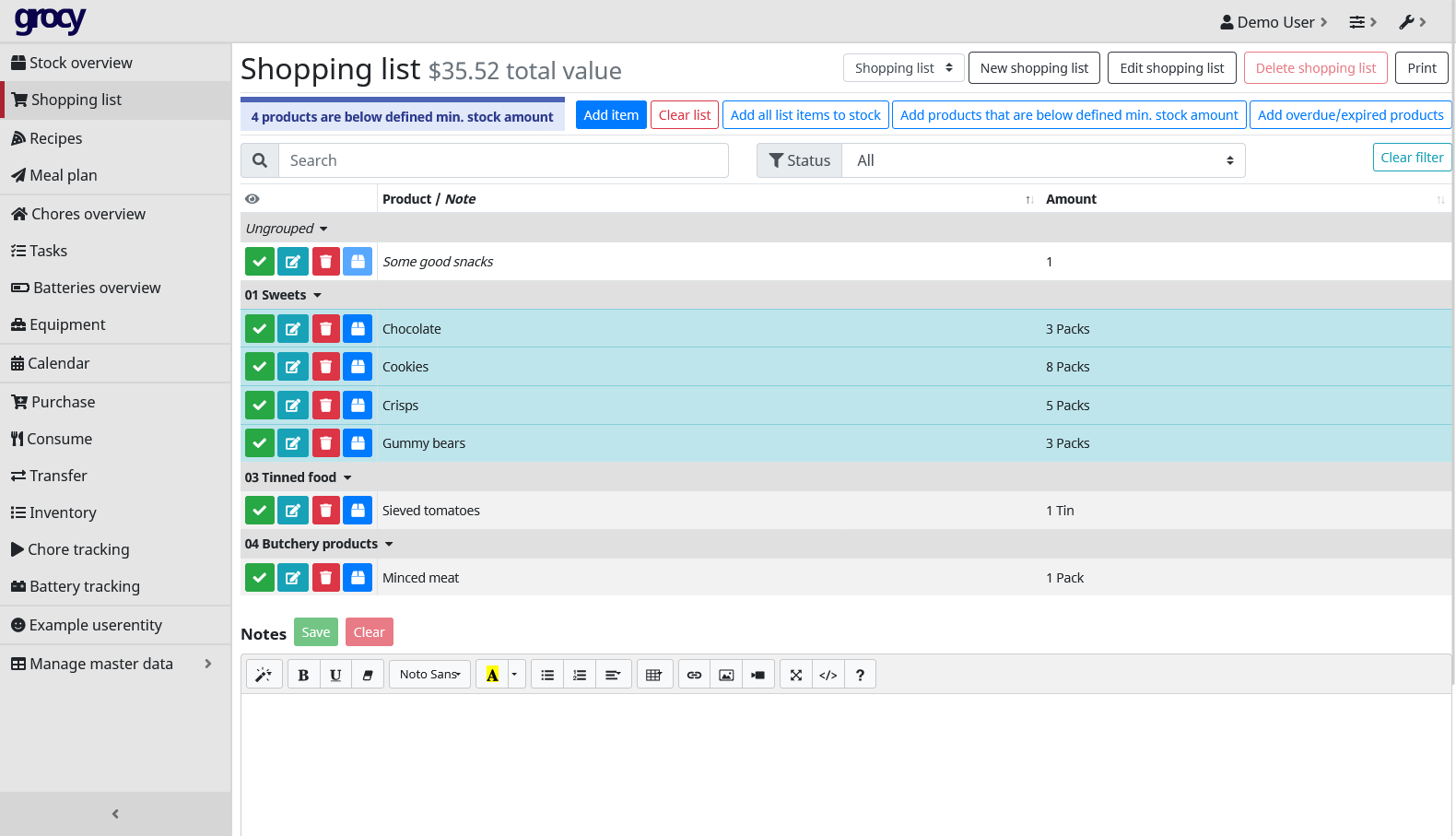Click the Search input field
1456x836 pixels.
503,160
